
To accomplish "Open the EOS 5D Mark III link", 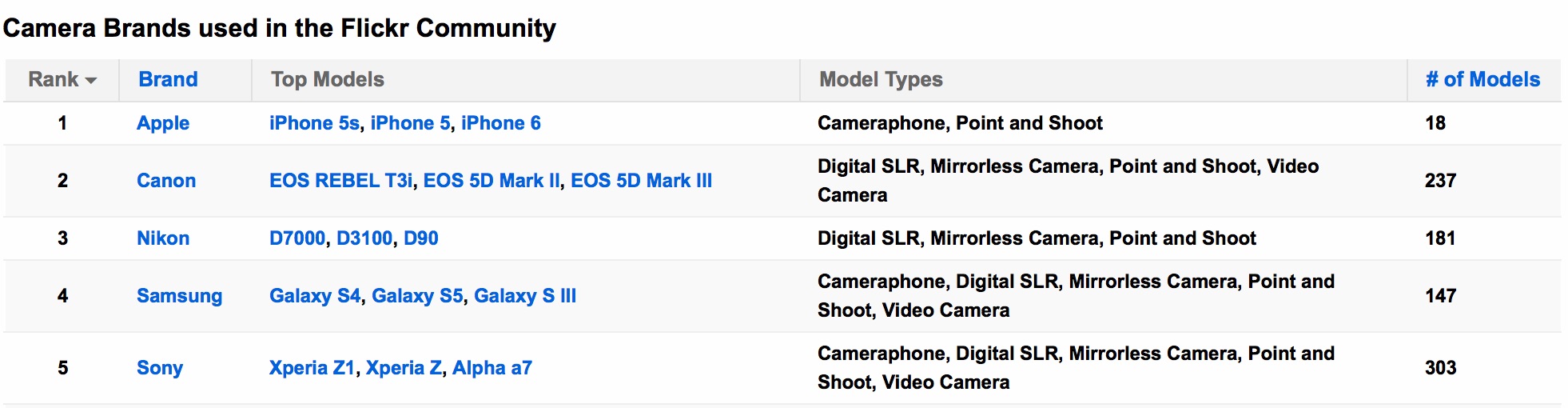I will click(x=642, y=181).
